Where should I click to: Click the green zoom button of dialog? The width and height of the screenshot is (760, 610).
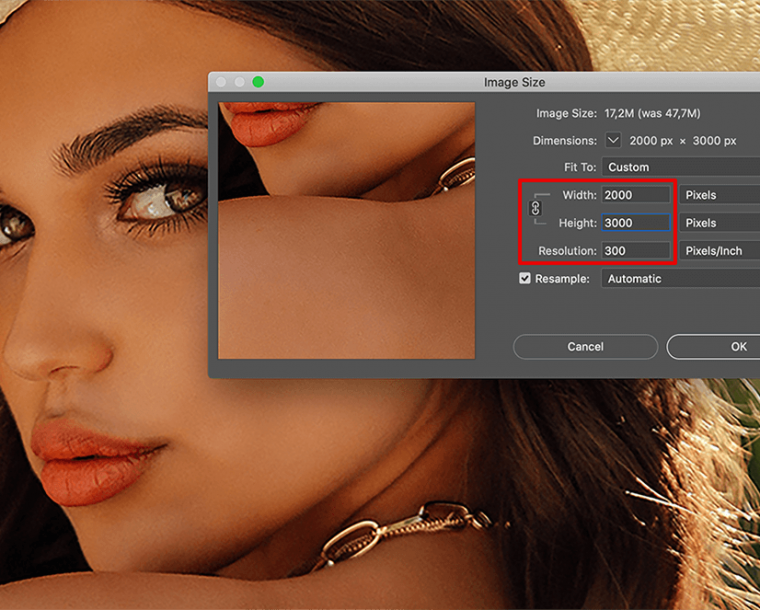pos(258,82)
